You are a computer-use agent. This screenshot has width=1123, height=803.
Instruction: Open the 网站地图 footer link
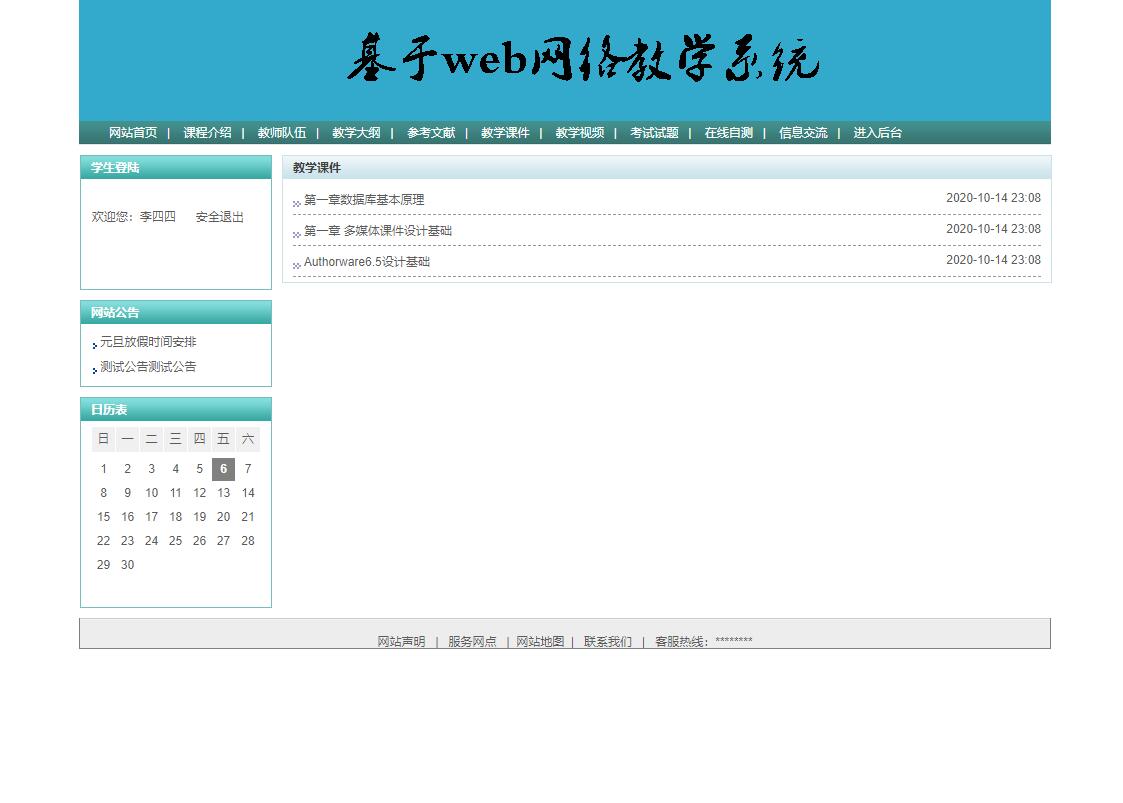[x=539, y=641]
